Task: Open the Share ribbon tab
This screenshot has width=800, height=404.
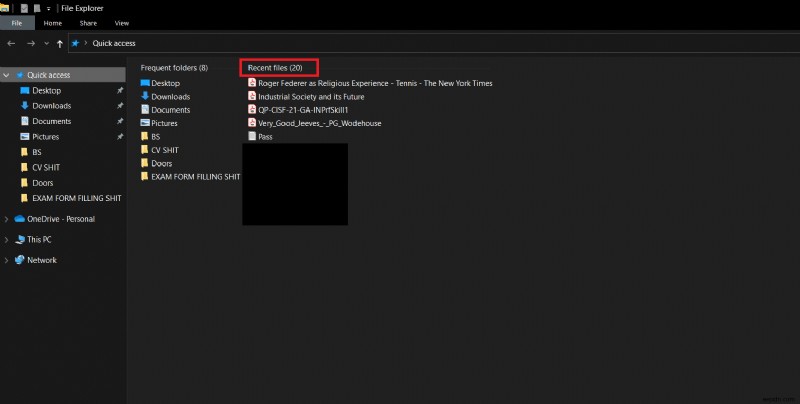Action: pyautogui.click(x=88, y=23)
